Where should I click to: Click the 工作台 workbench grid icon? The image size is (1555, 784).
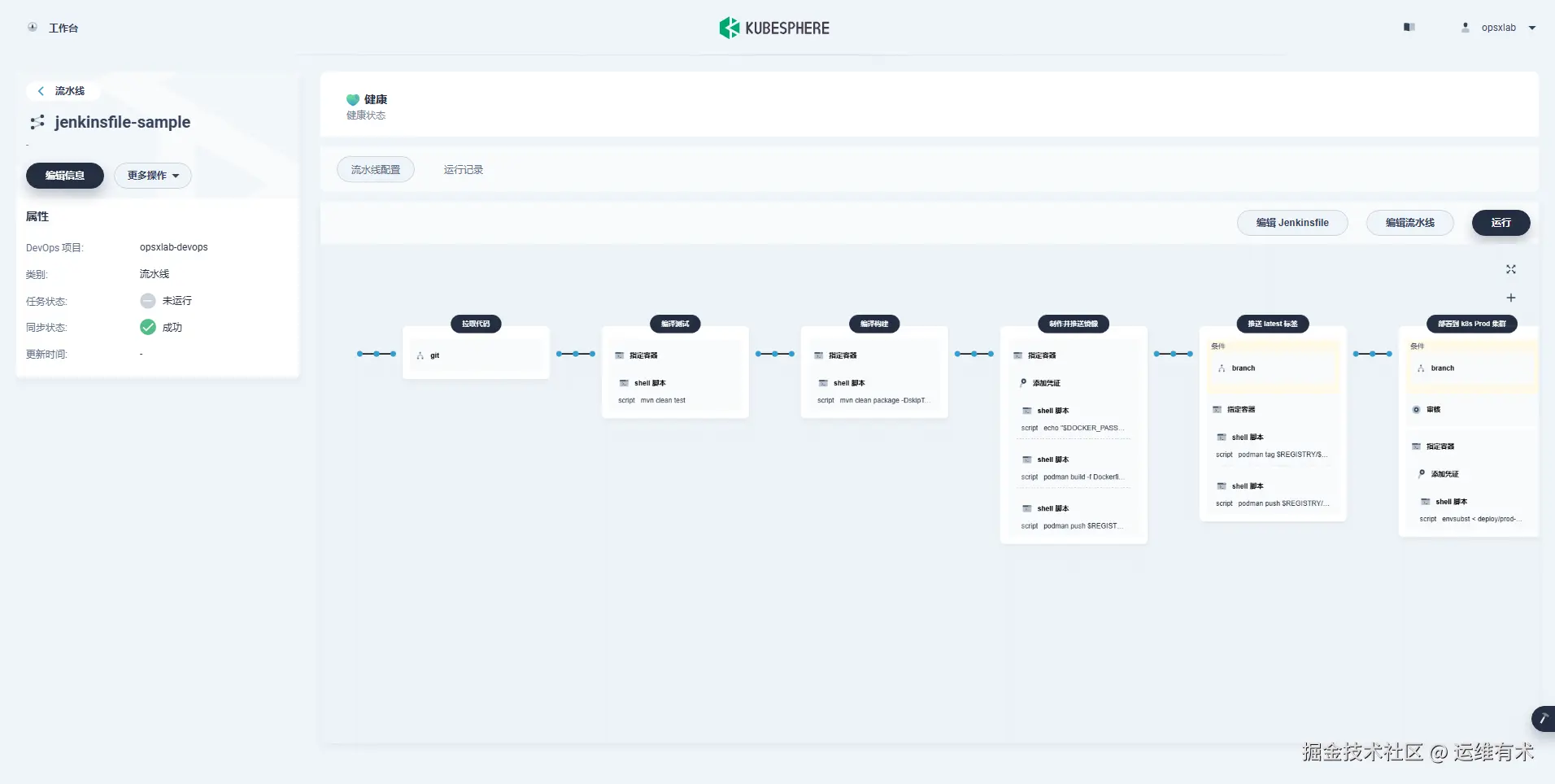click(32, 27)
